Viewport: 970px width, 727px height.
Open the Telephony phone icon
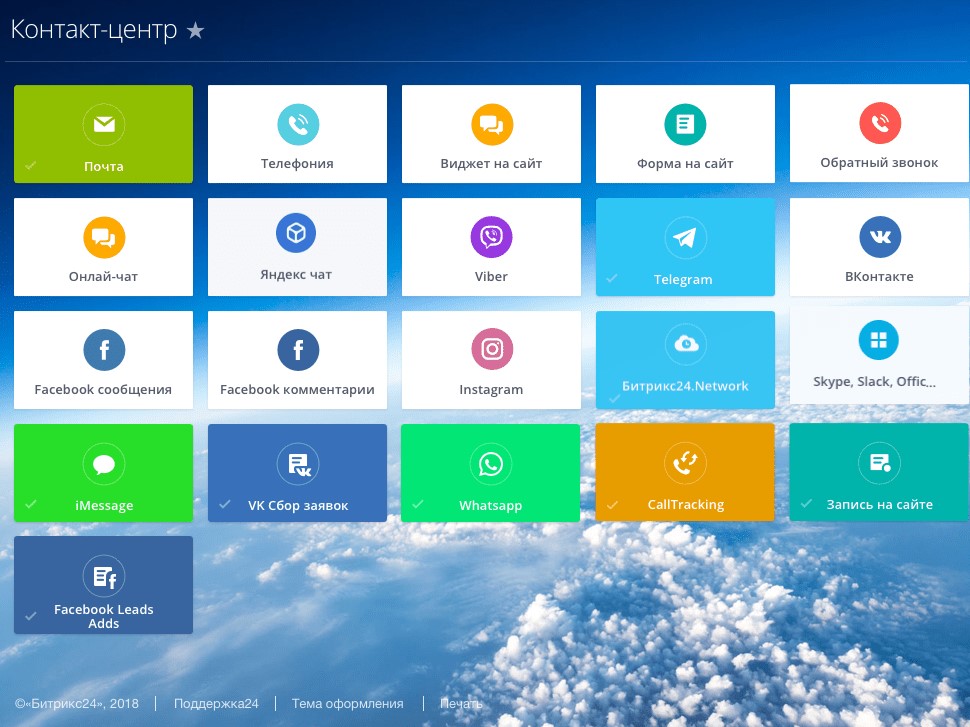click(x=297, y=125)
